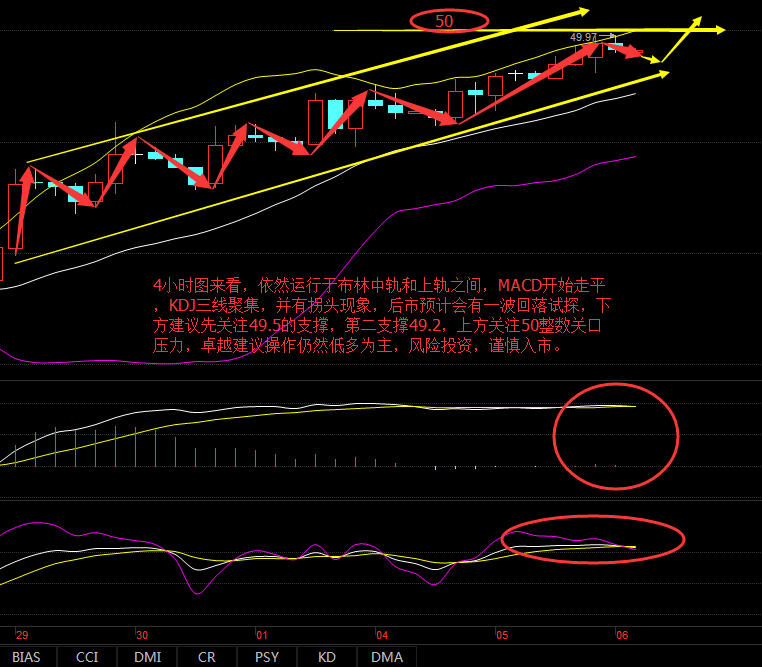Viewport: 762px width, 667px height.
Task: Select date marker 29 on time axis
Action: point(22,635)
